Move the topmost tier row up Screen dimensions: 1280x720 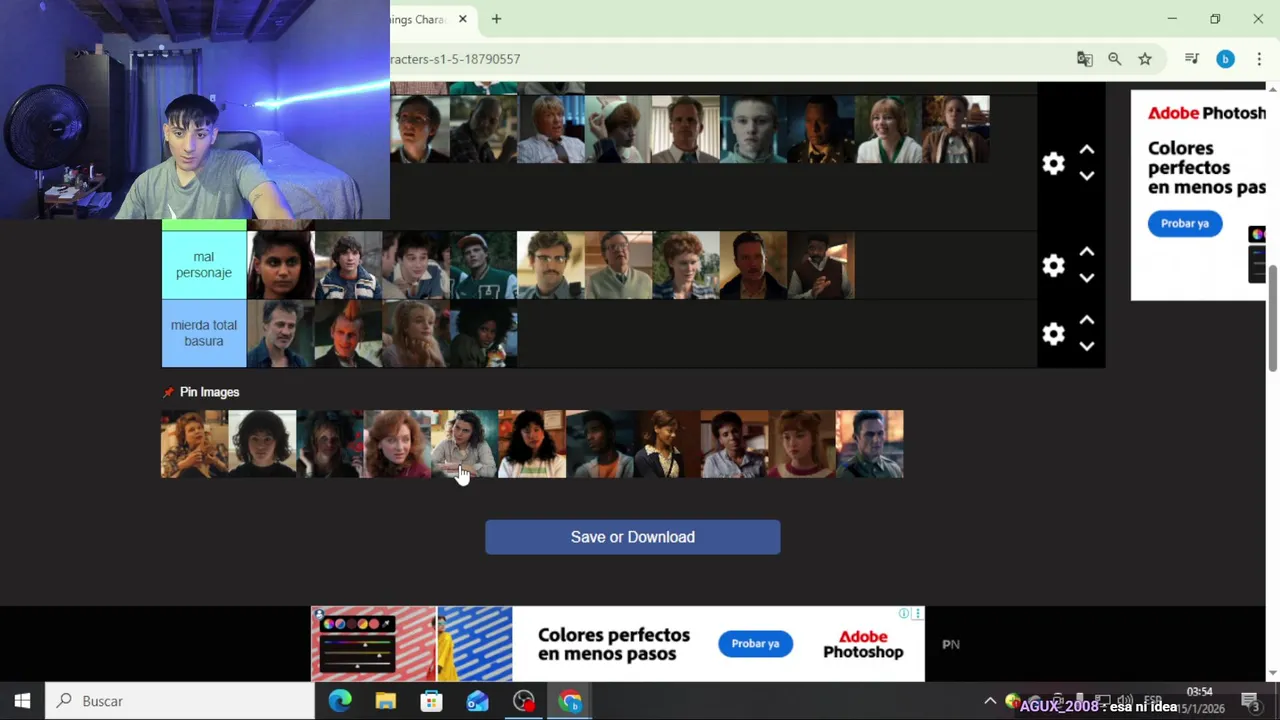click(1087, 150)
